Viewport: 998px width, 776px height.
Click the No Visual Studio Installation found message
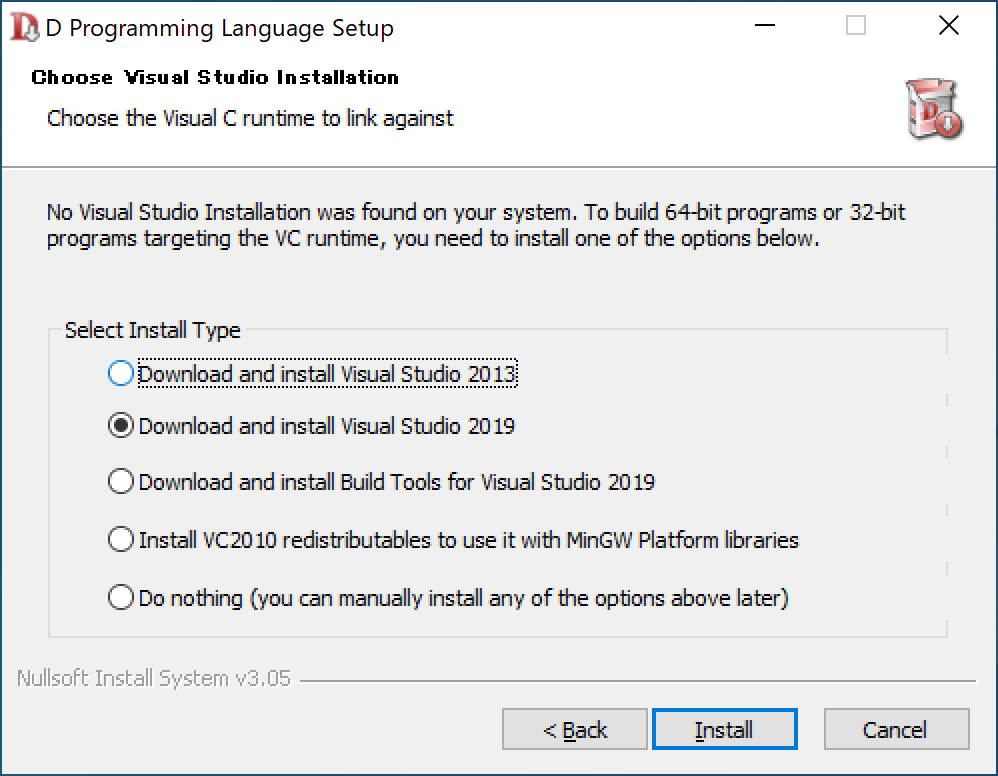(476, 225)
